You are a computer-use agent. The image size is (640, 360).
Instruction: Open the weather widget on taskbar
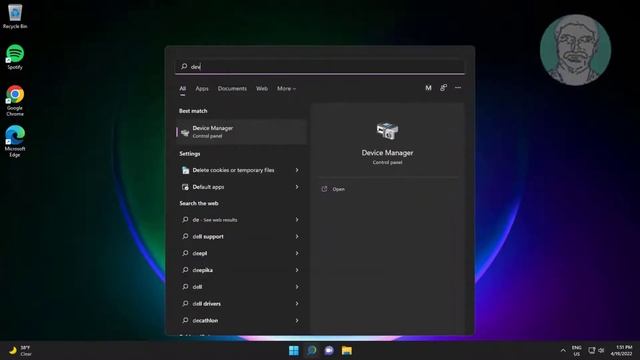[20, 351]
